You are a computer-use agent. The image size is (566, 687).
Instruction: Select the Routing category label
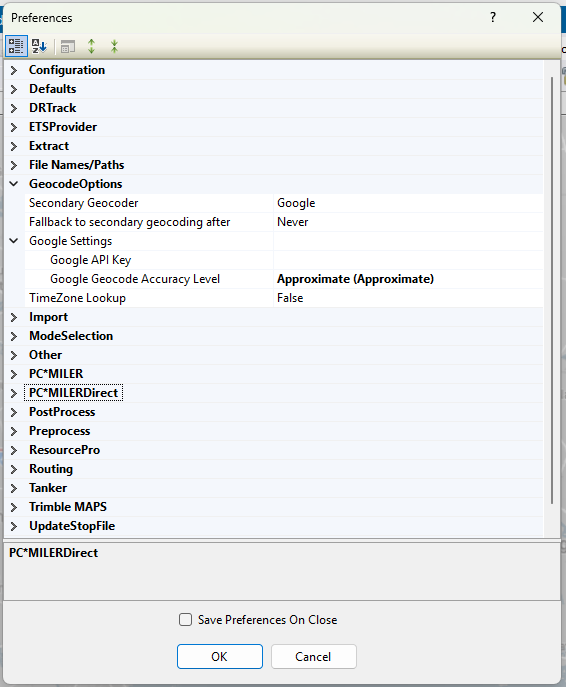click(x=51, y=469)
